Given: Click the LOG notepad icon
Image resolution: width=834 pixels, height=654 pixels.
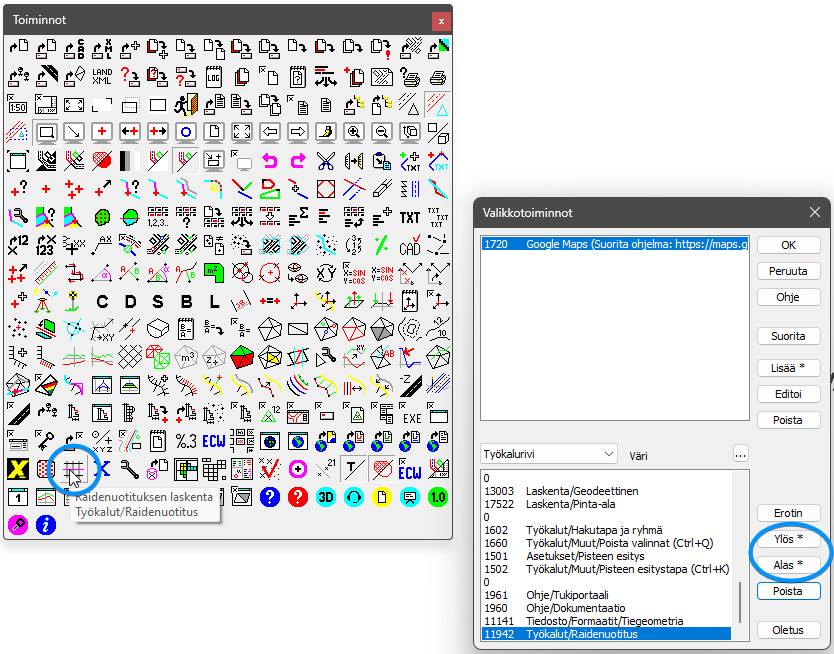Looking at the screenshot, I should (213, 76).
